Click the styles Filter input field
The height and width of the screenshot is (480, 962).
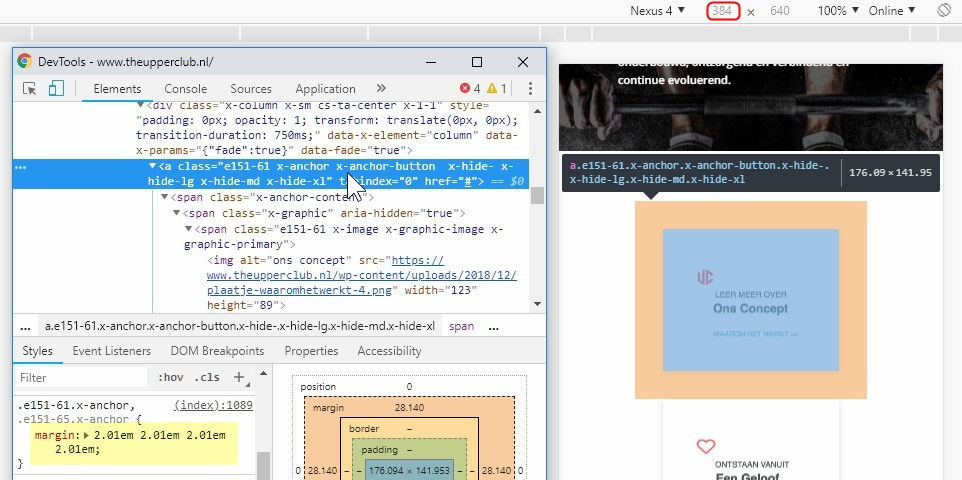pyautogui.click(x=82, y=377)
